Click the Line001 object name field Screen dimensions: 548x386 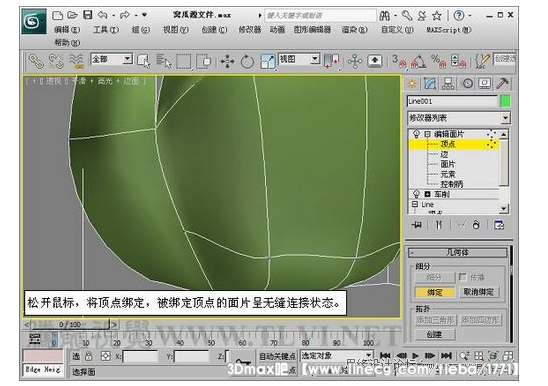pos(452,101)
